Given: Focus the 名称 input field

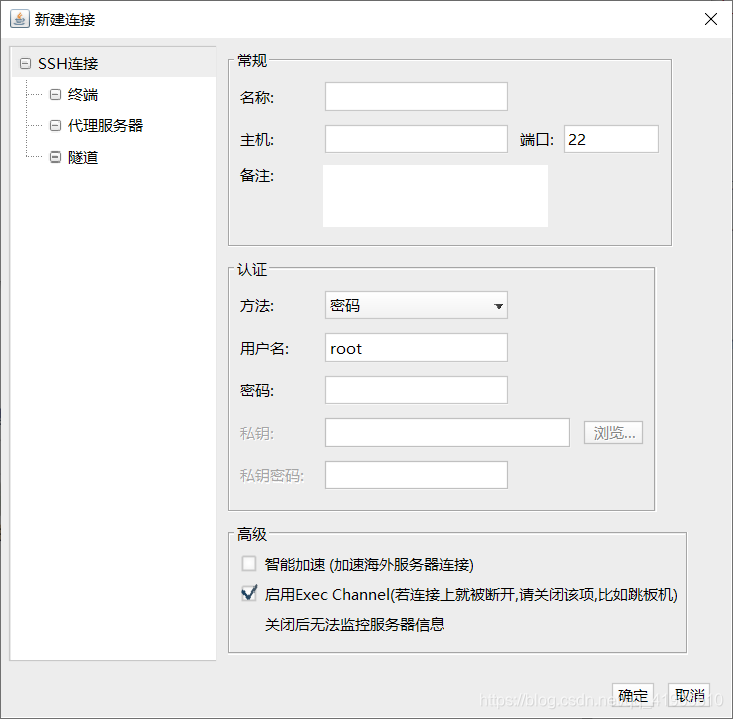Looking at the screenshot, I should (416, 97).
